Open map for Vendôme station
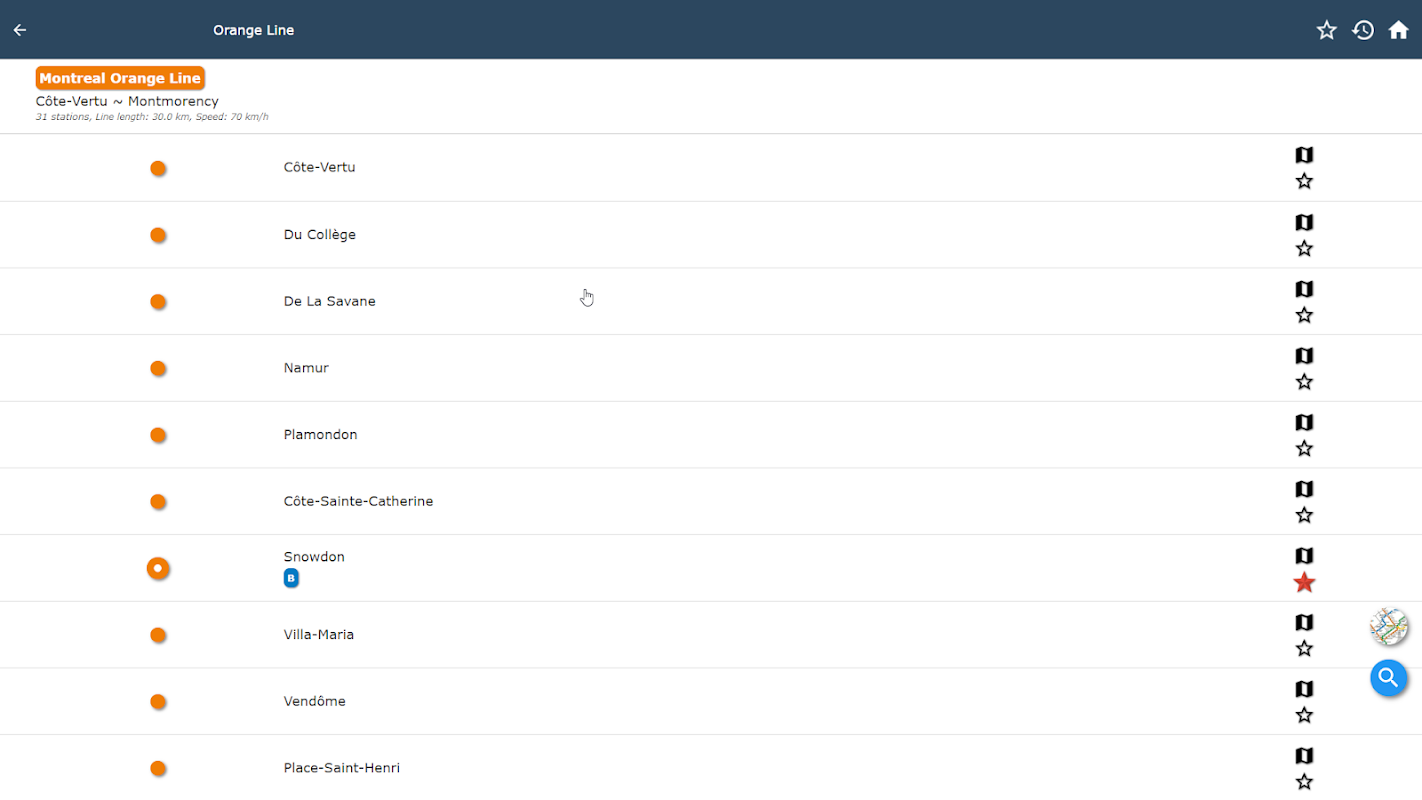Image resolution: width=1422 pixels, height=800 pixels. coord(1304,689)
